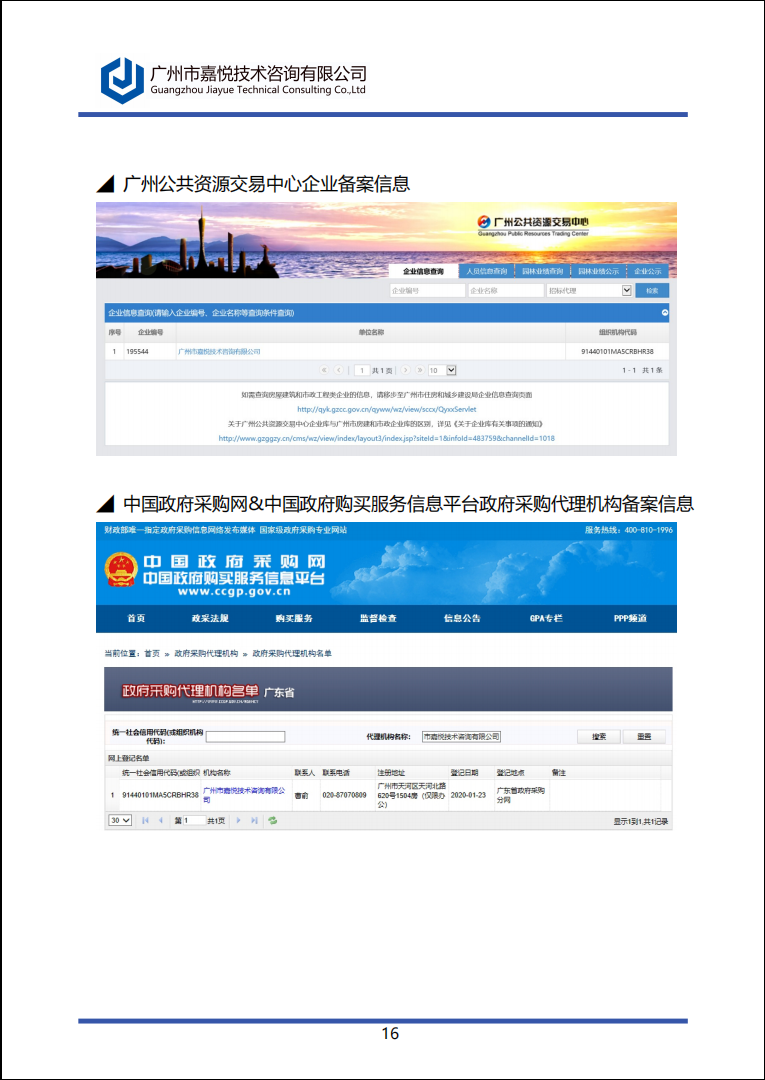Open the www.gzggzy.cn layout3 index link
The image size is (765, 1080).
point(386,438)
